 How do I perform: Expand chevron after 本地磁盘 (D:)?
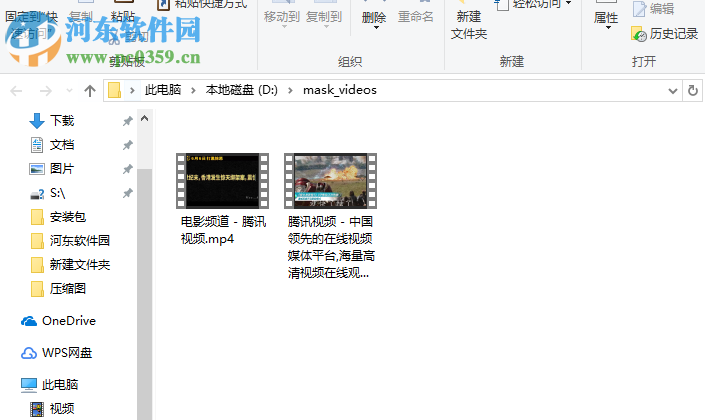290,90
